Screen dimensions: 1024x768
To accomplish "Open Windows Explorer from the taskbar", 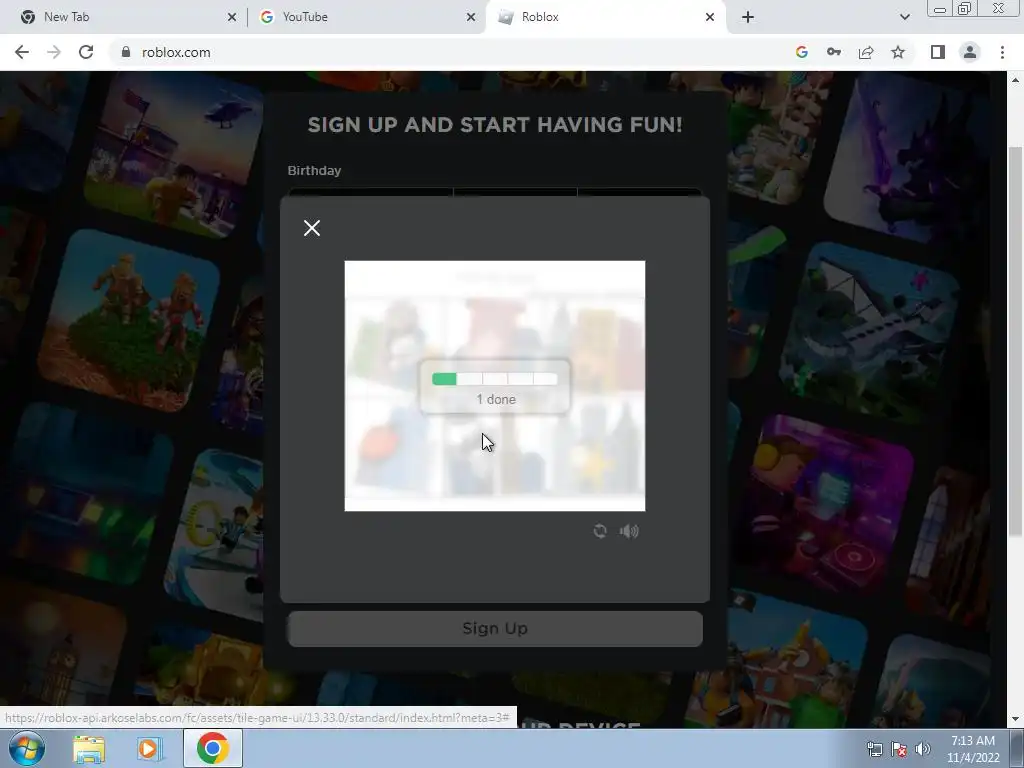I will click(x=89, y=748).
